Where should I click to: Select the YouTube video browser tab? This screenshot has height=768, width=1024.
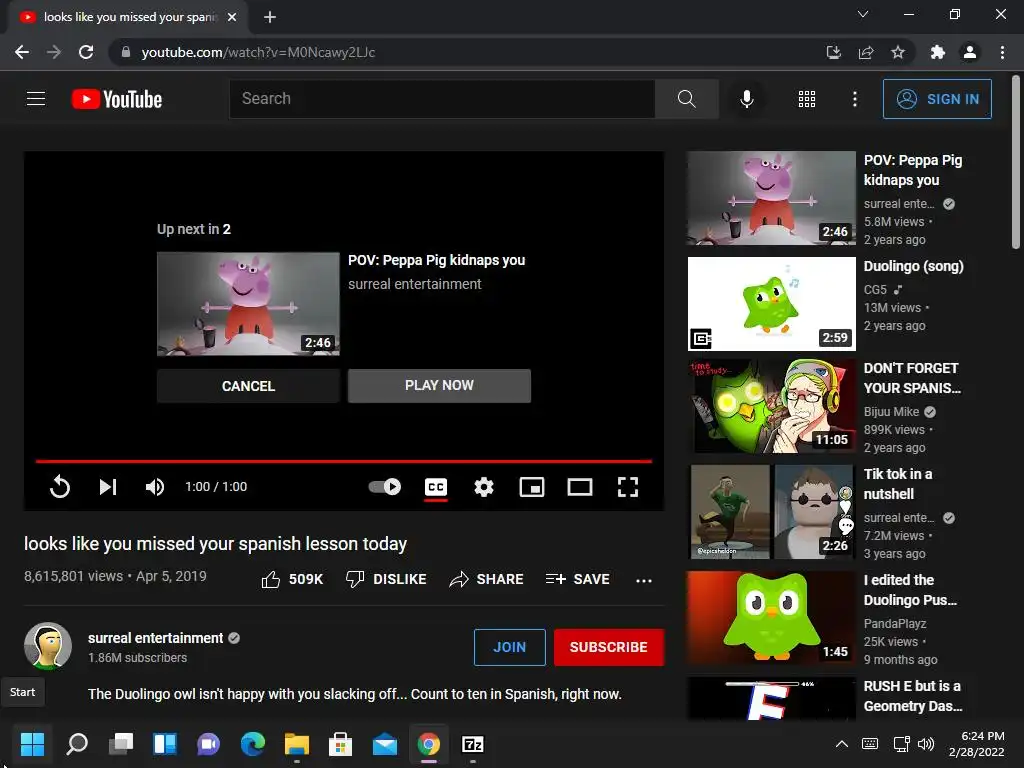tap(127, 17)
